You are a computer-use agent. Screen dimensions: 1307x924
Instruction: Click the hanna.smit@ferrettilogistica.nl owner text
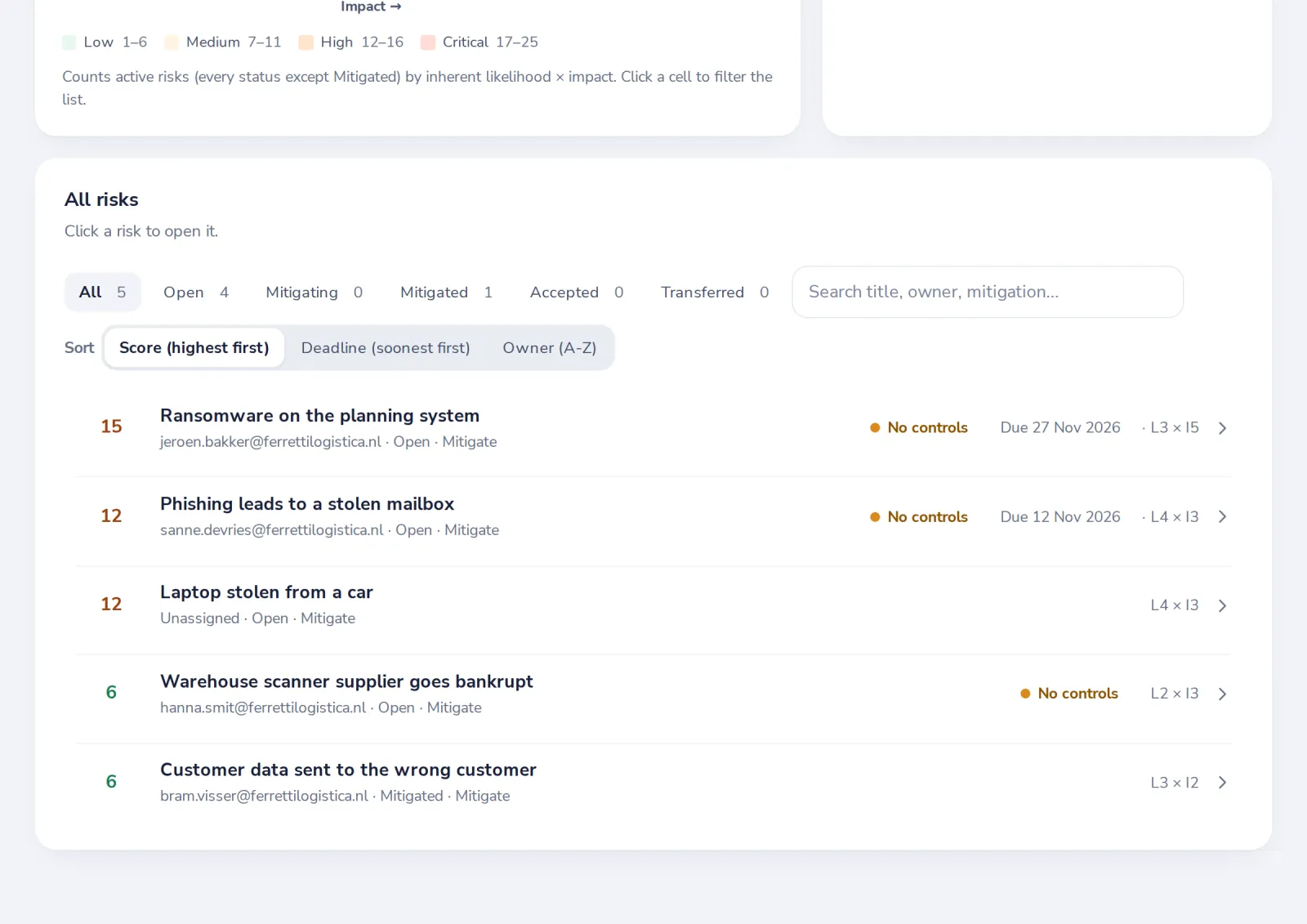(x=263, y=708)
